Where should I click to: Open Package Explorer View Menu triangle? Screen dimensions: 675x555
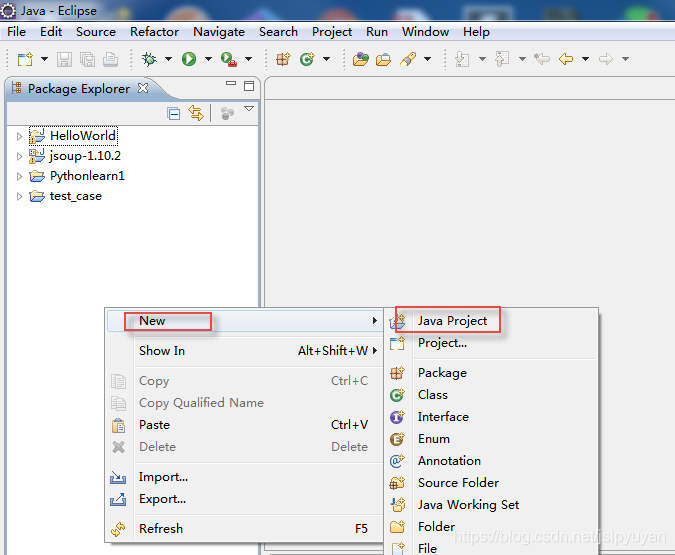[249, 109]
